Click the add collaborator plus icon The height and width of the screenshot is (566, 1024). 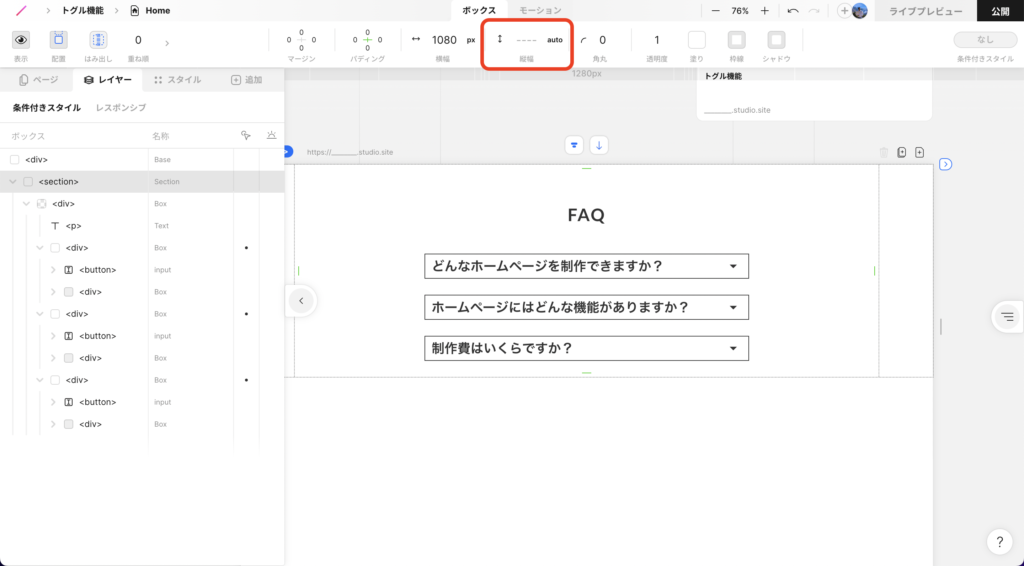(x=844, y=11)
